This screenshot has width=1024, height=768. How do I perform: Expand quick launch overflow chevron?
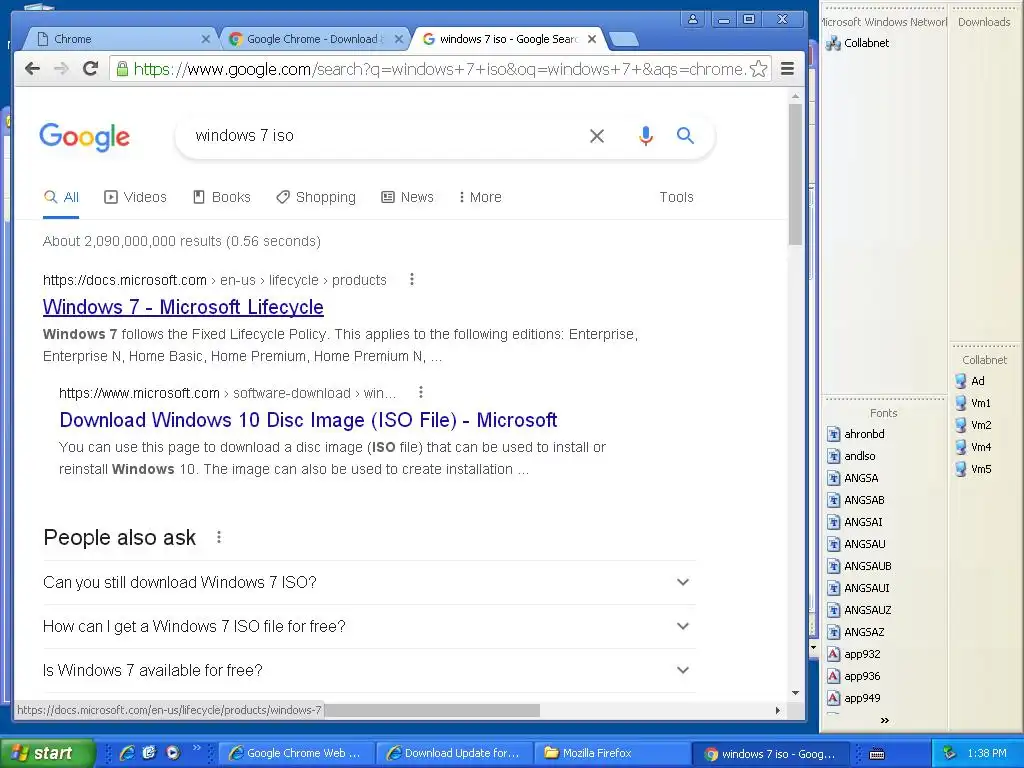(196, 748)
